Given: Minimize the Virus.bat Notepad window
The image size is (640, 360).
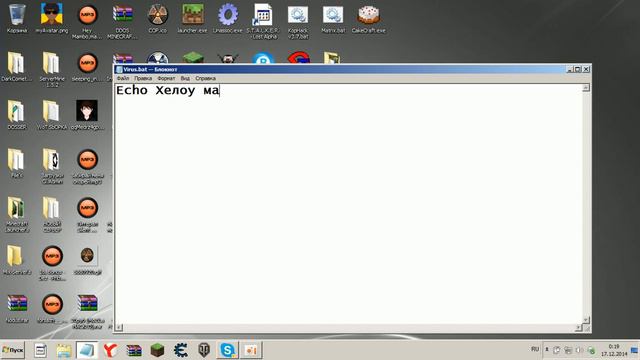Looking at the screenshot, I should [570, 69].
